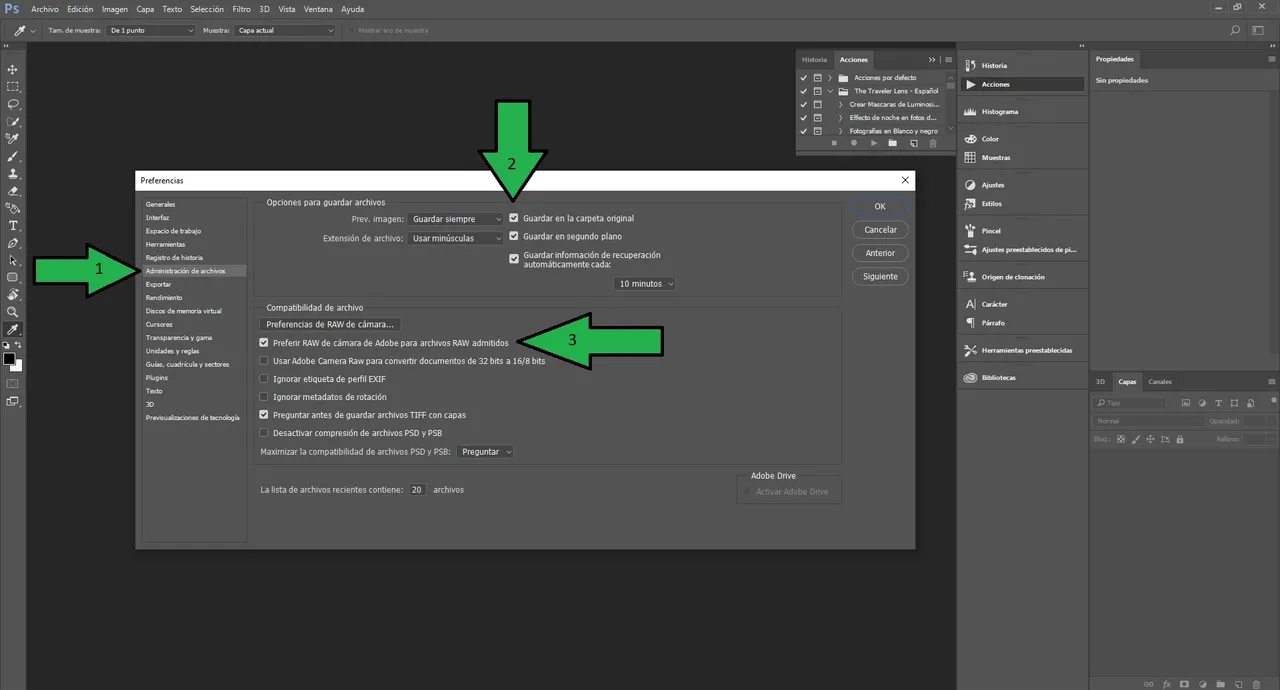Uncheck Preferir RAW de cámara de Adobe
The width and height of the screenshot is (1280, 690).
tap(264, 343)
